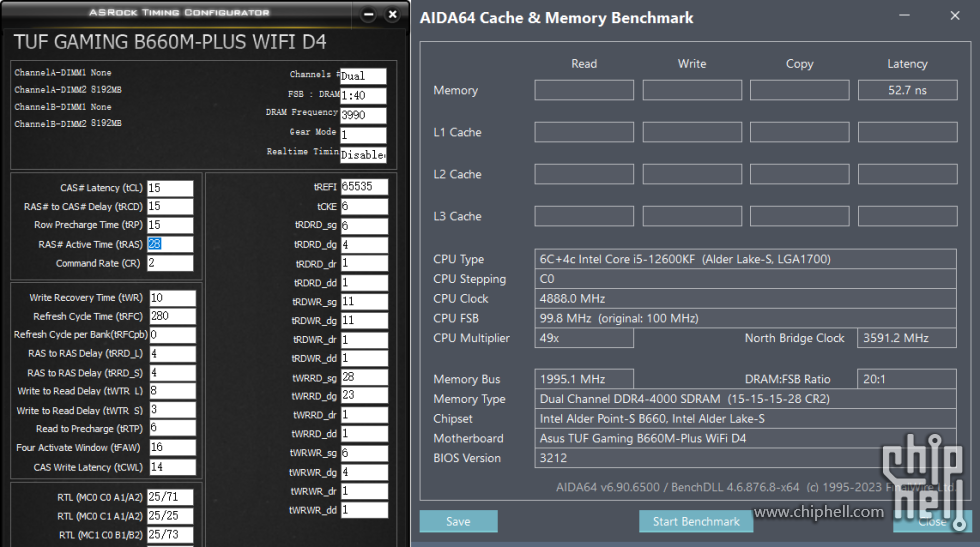Click the RAS# Active Time (tRAS) value
980x547 pixels.
pyautogui.click(x=170, y=244)
